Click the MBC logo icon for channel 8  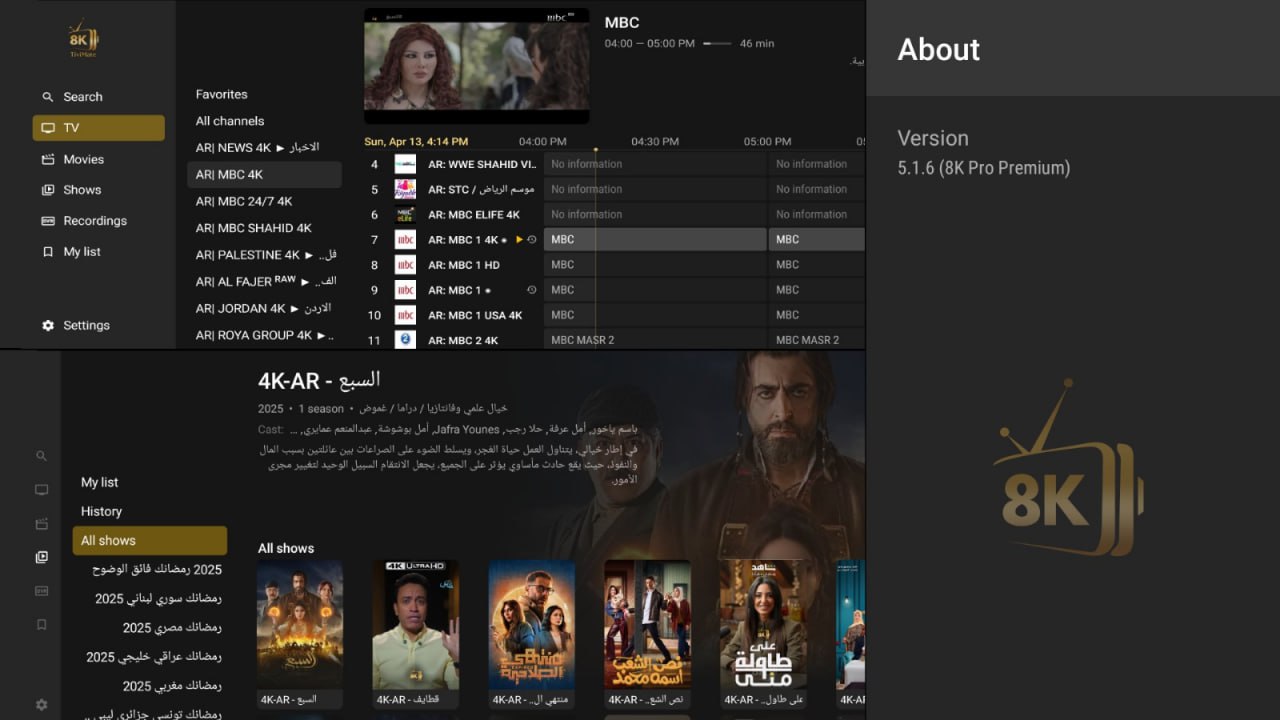point(405,265)
